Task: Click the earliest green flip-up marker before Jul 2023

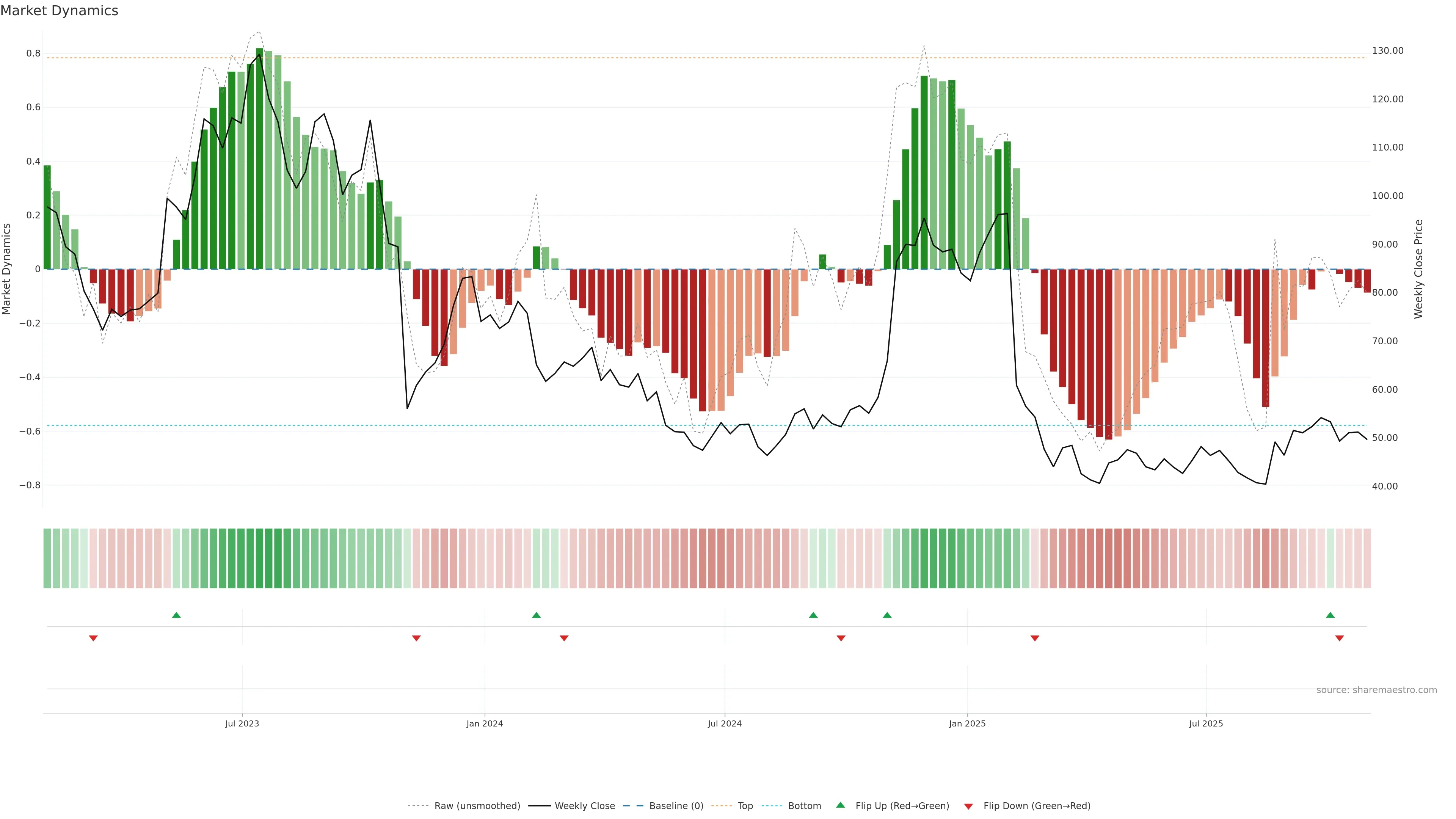Action: 176,615
